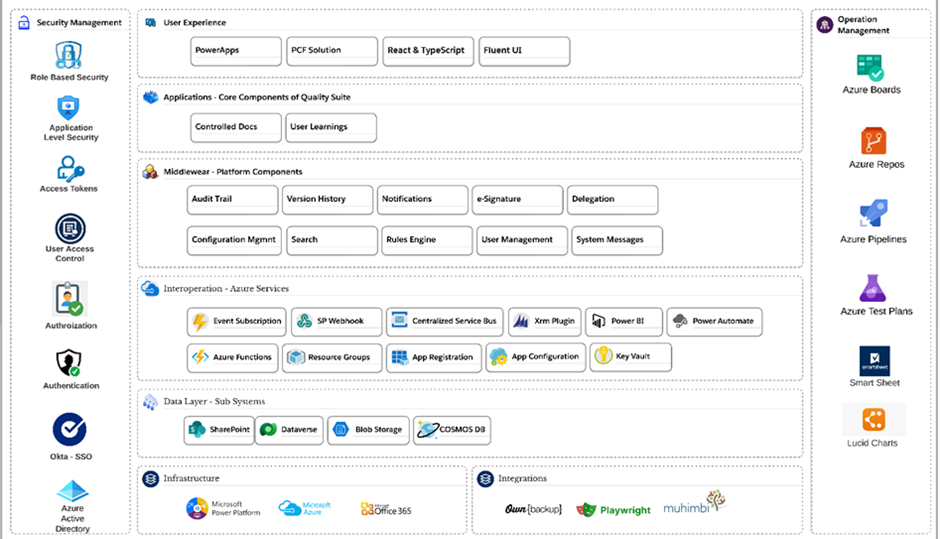Viewport: 940px width, 539px height.
Task: Select the Playwright logo
Action: [x=613, y=510]
